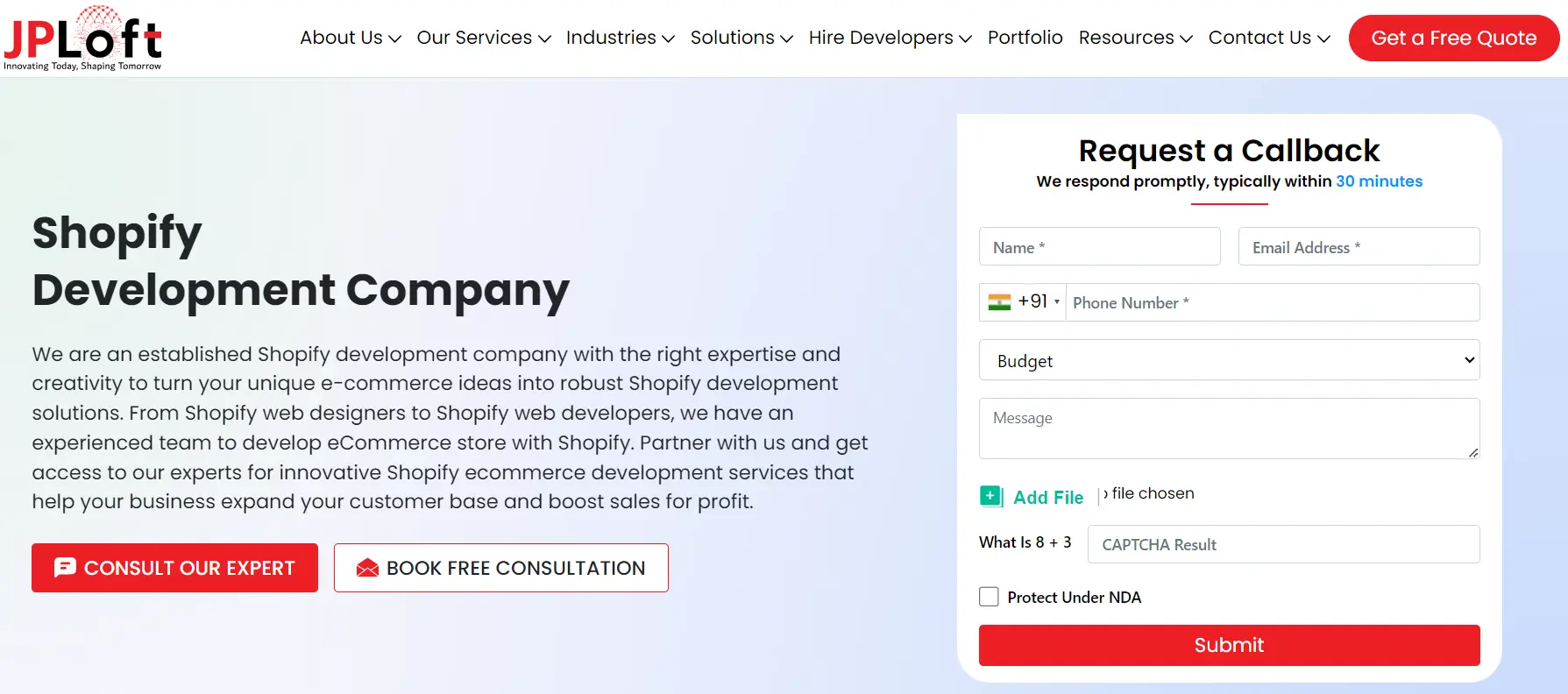This screenshot has height=694, width=1568.
Task: Click the Name input field
Action: click(x=1099, y=247)
